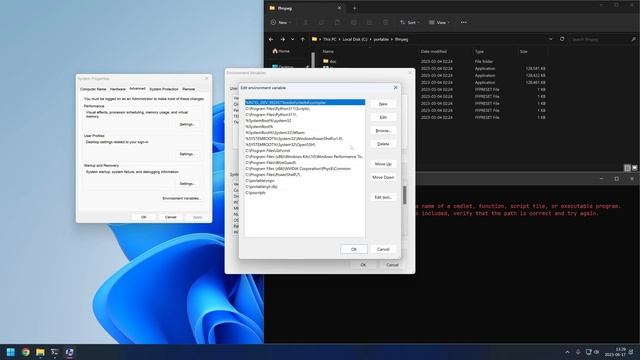Click the Move Down button

(x=383, y=178)
